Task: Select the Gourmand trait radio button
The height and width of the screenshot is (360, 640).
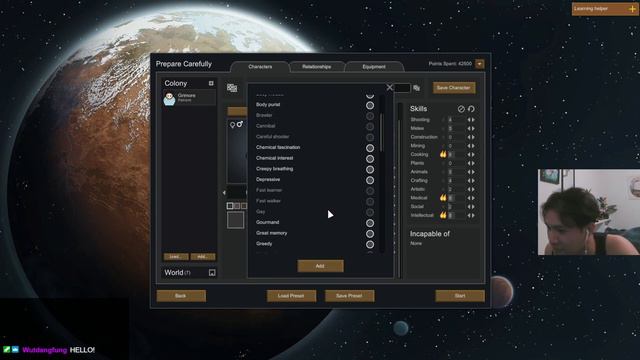Action: coord(370,223)
